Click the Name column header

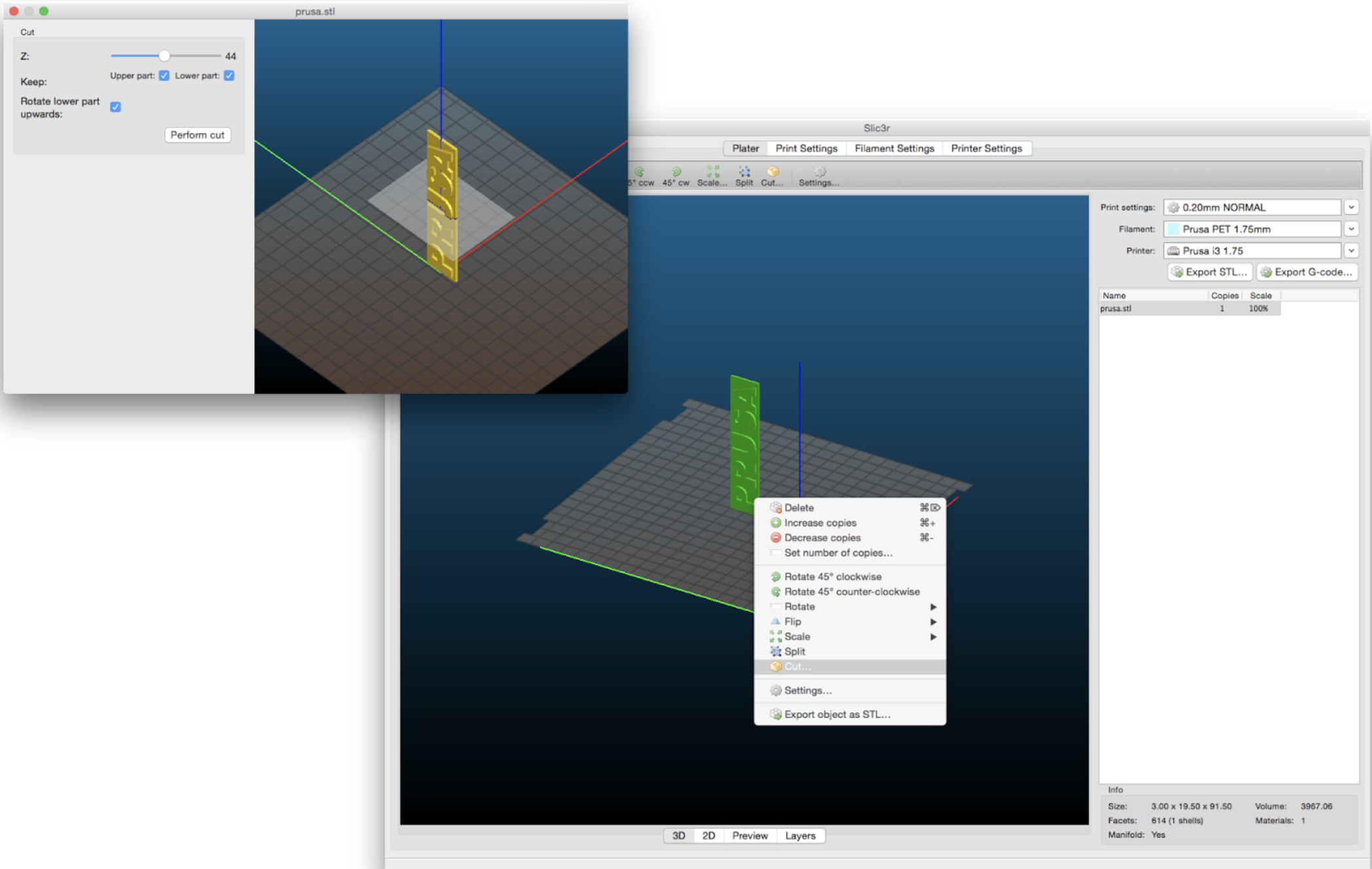coord(1153,296)
